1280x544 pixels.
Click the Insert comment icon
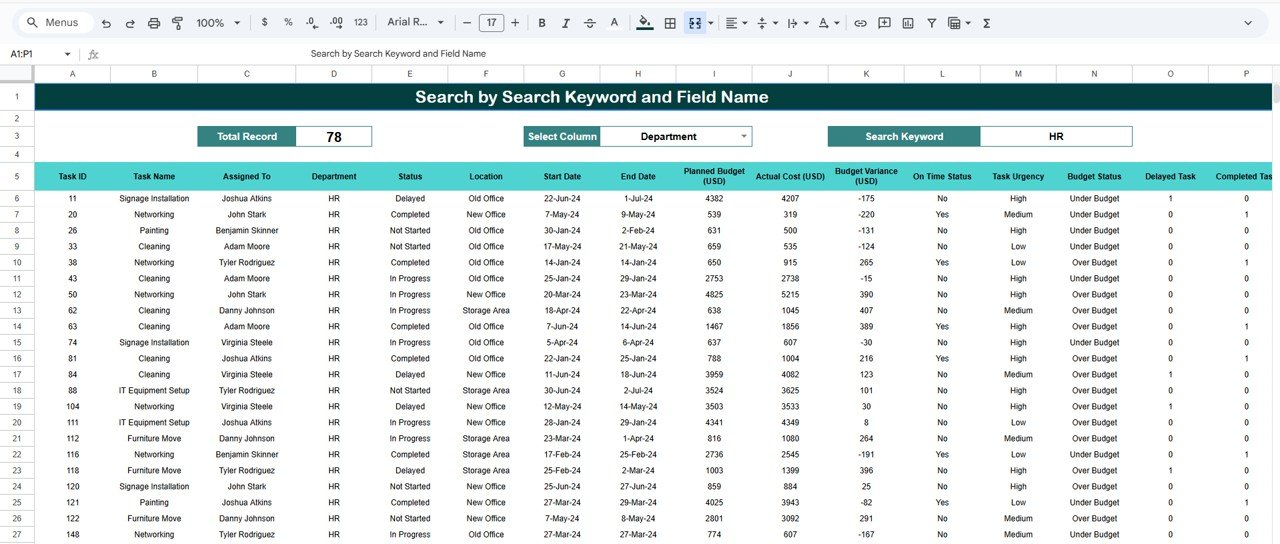884,23
